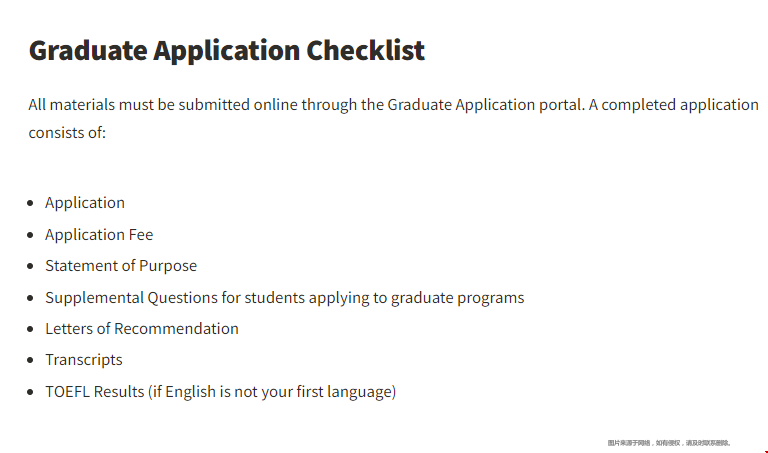Click the Transcripts list item

pos(84,360)
